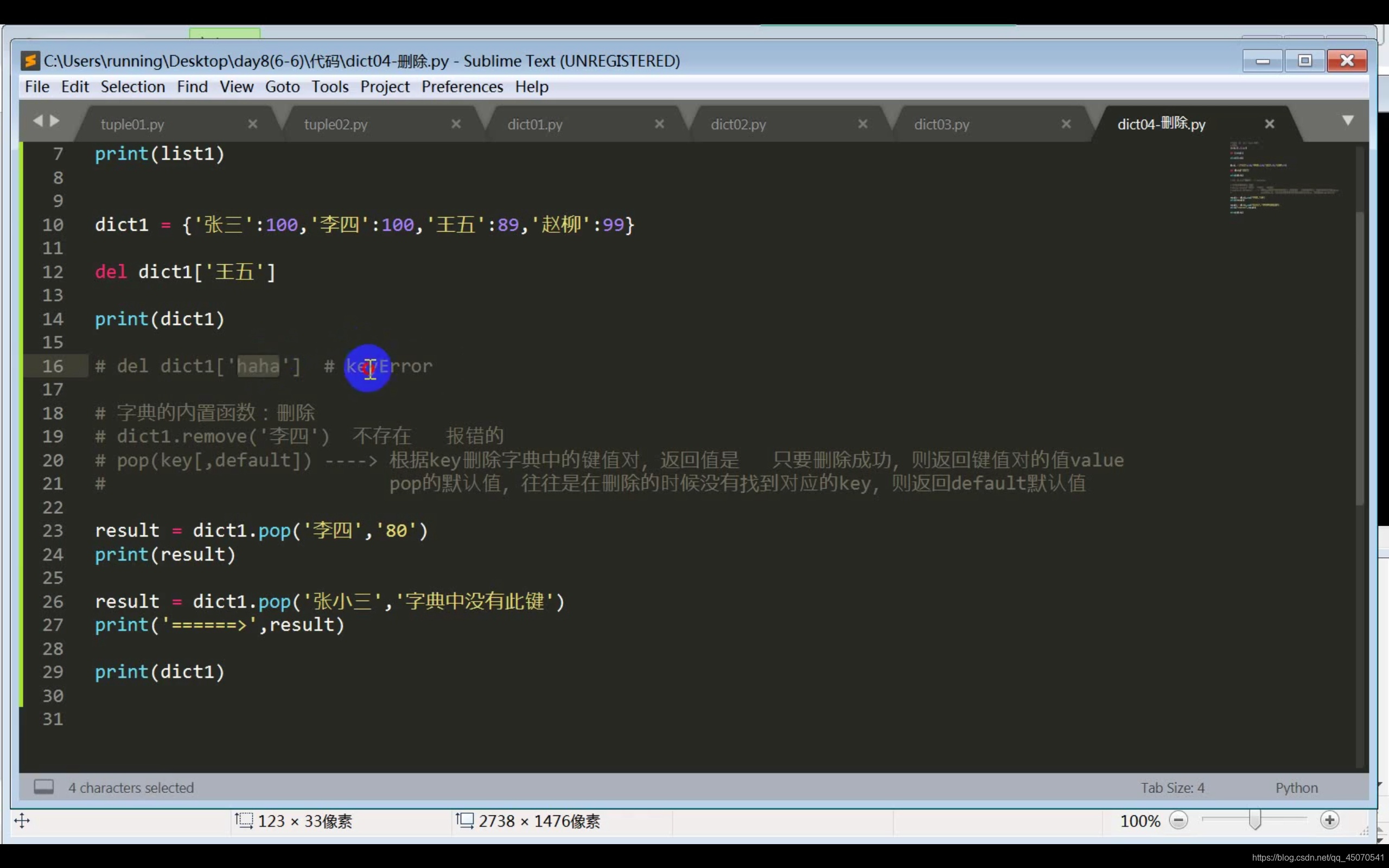Click the zoom in plus button
The height and width of the screenshot is (868, 1389).
coord(1329,820)
